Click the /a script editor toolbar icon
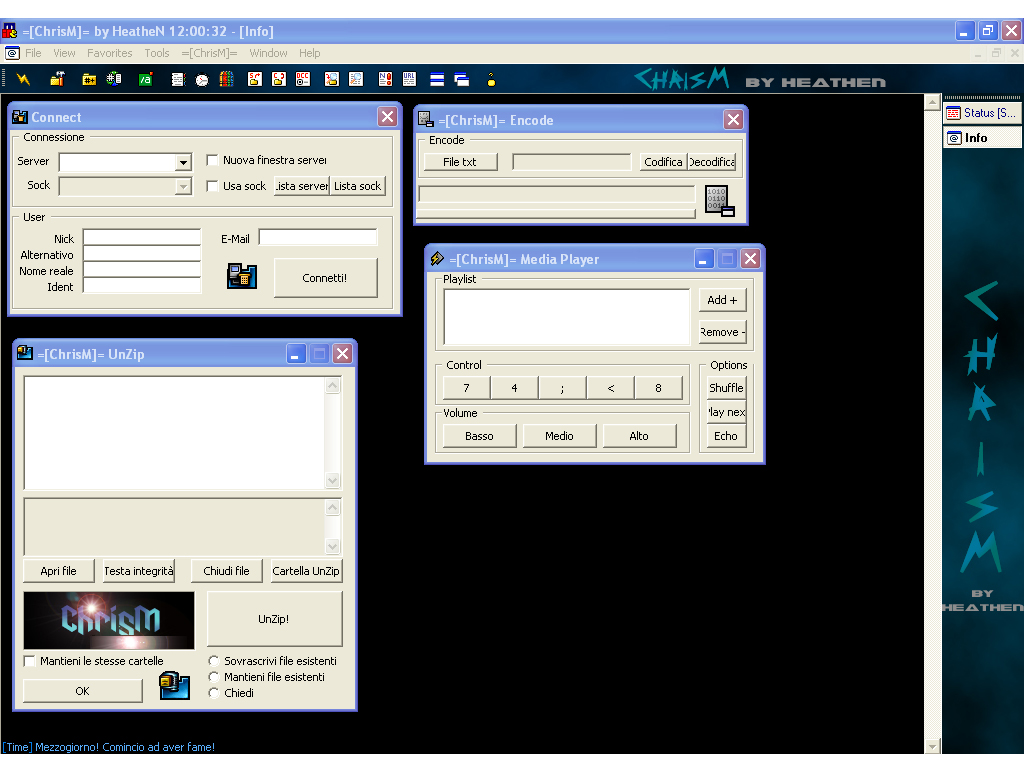1024x768 pixels. pos(145,79)
